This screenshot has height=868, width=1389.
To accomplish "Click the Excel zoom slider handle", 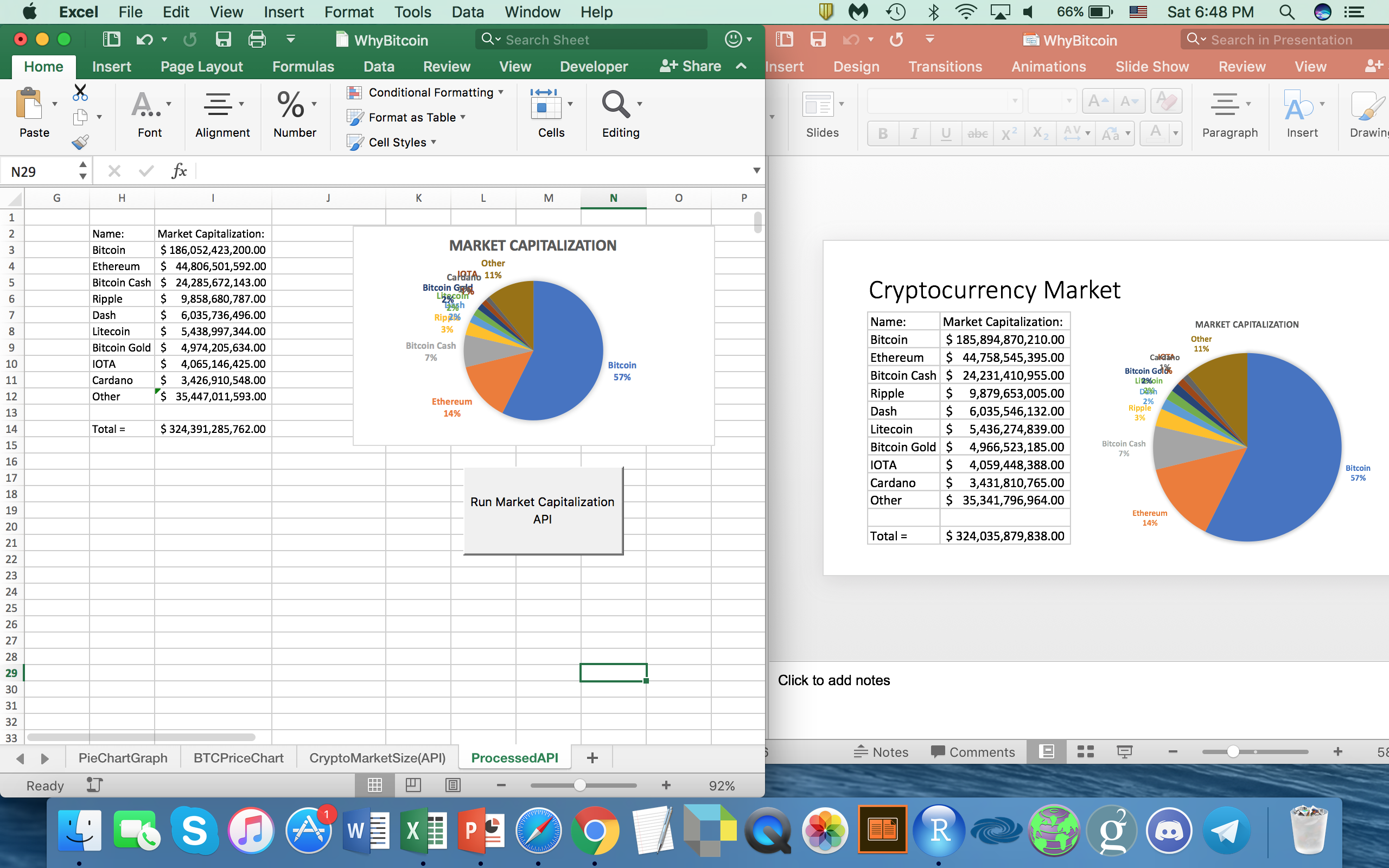I will pos(579,785).
